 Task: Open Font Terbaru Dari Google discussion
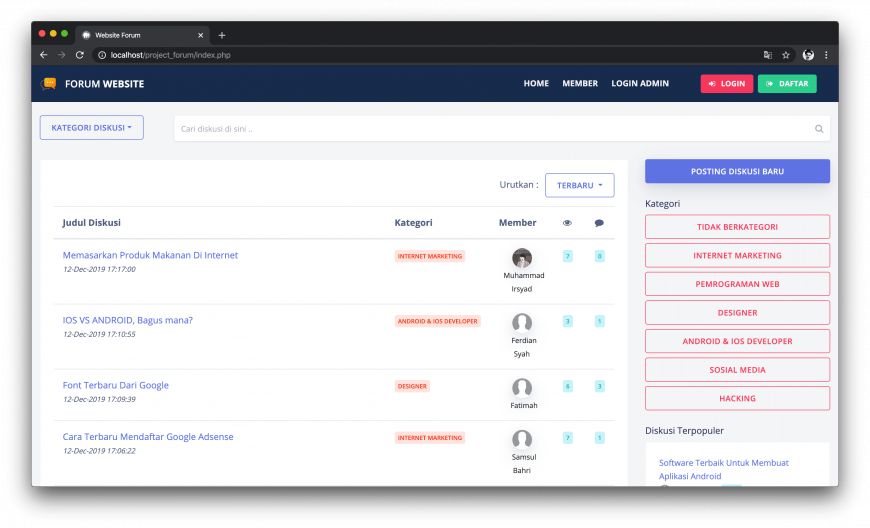115,385
